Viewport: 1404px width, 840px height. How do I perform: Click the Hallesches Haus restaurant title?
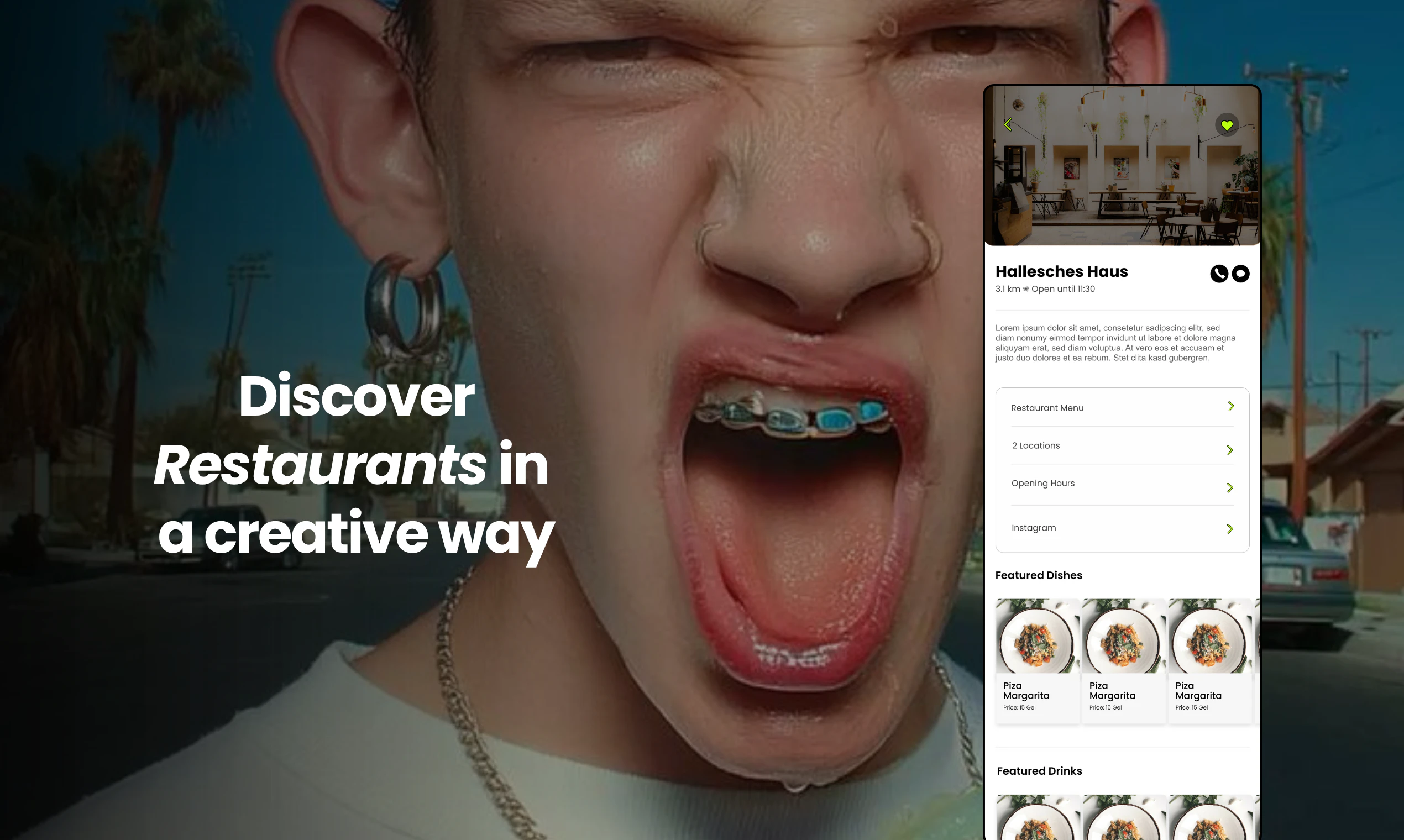coord(1061,272)
